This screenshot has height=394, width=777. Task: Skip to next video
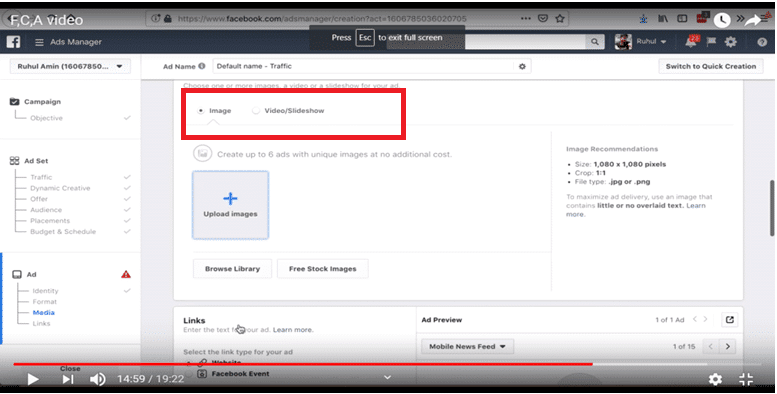tap(68, 379)
